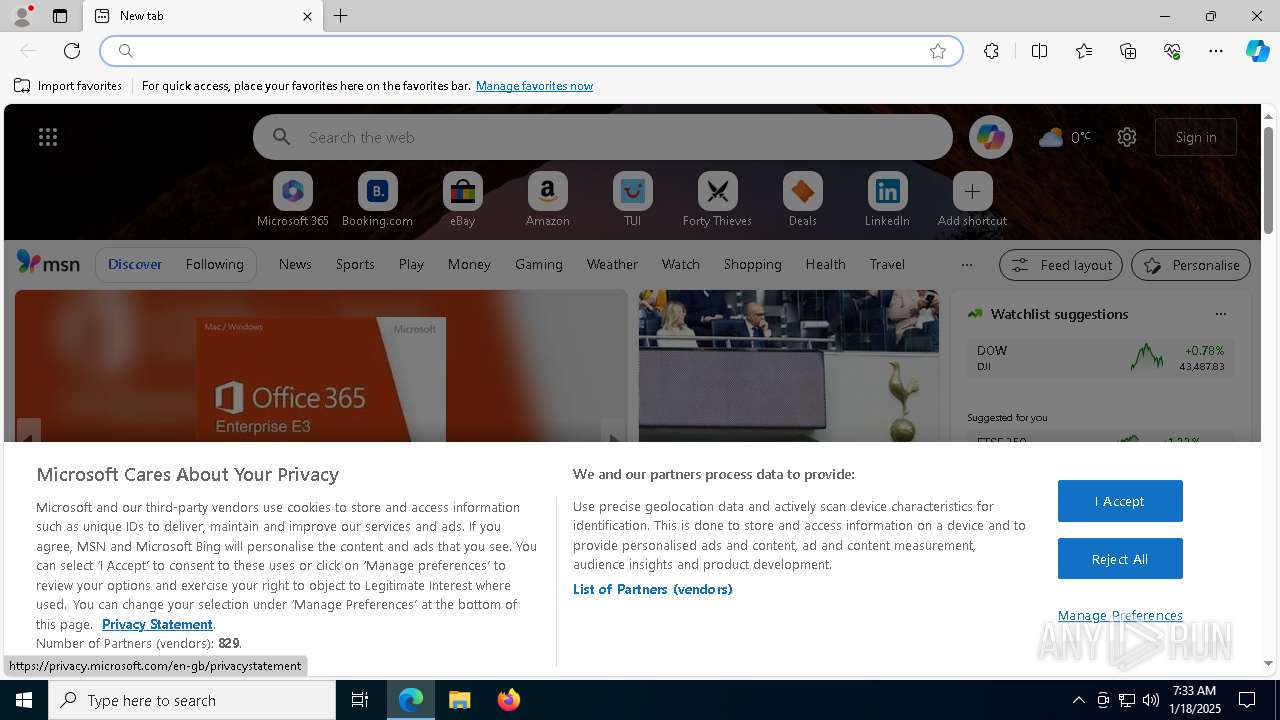
Task: Open the Edge profile icon
Action: 21,16
